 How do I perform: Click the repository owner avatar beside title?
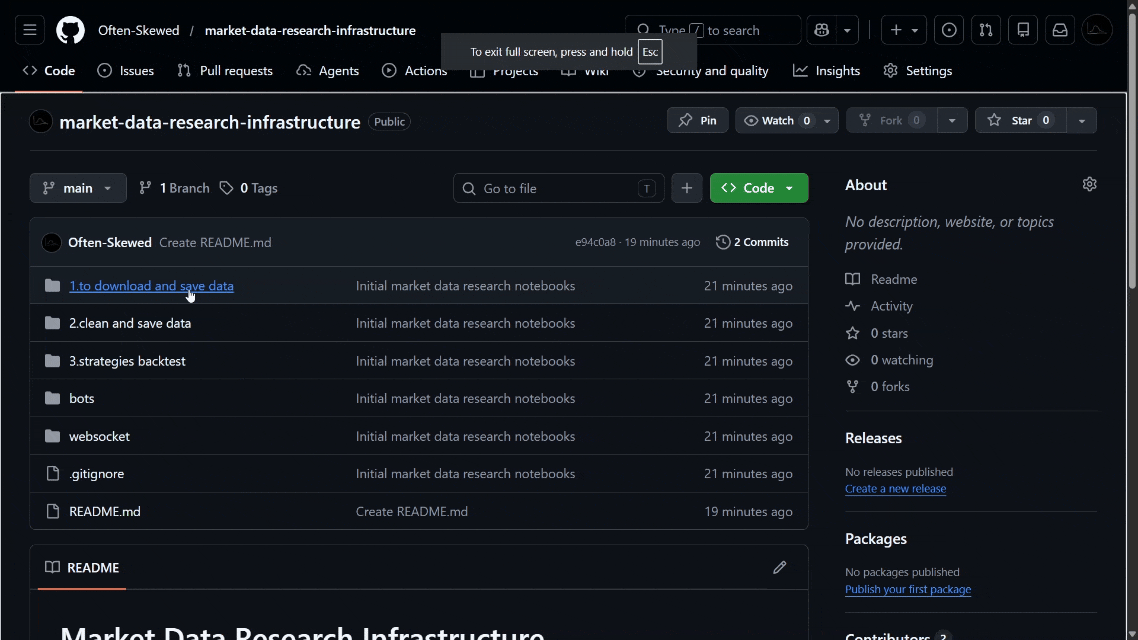click(x=41, y=121)
